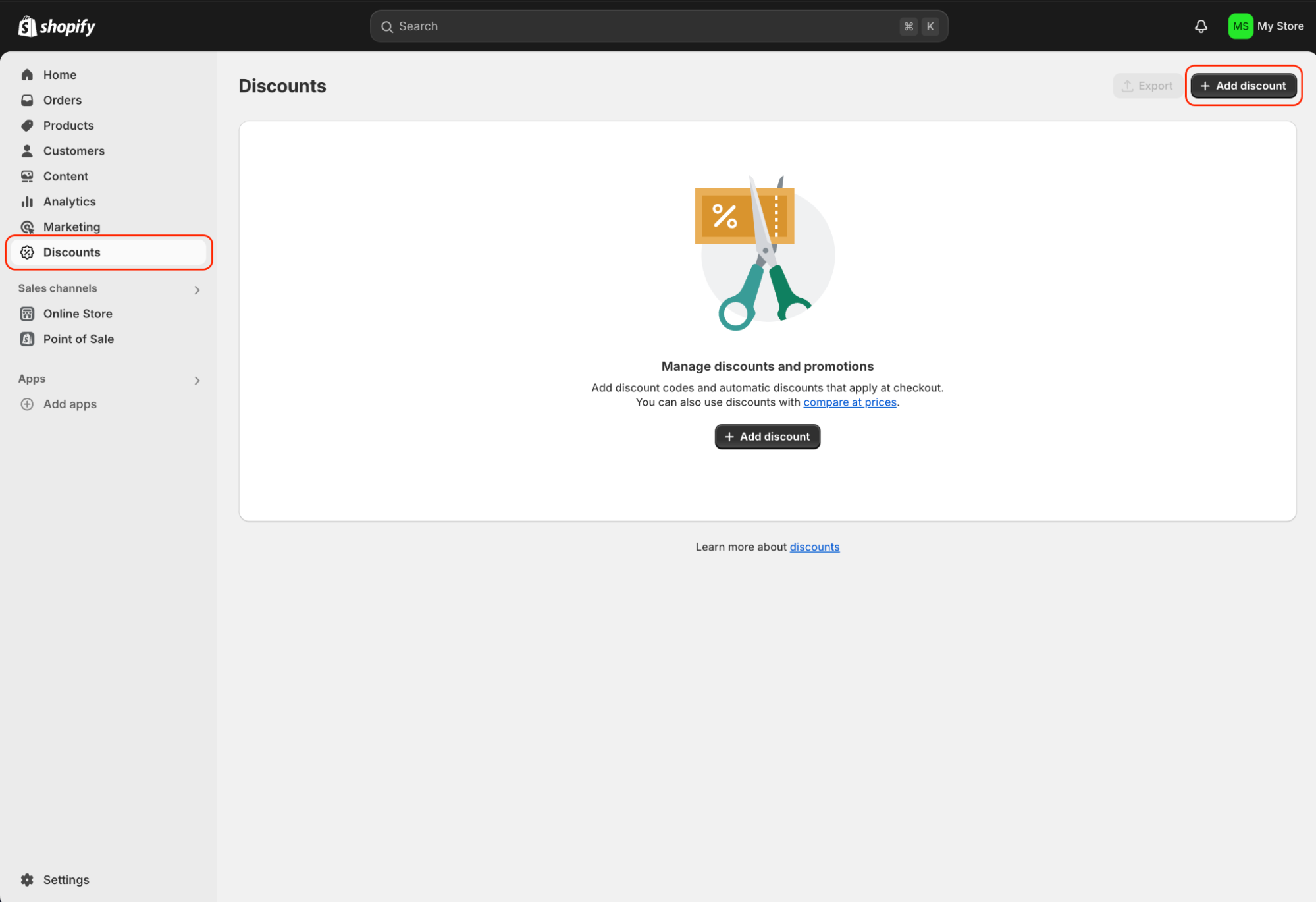Expand the Sales channels section
Screen dimensions: 1316x903
[196, 289]
